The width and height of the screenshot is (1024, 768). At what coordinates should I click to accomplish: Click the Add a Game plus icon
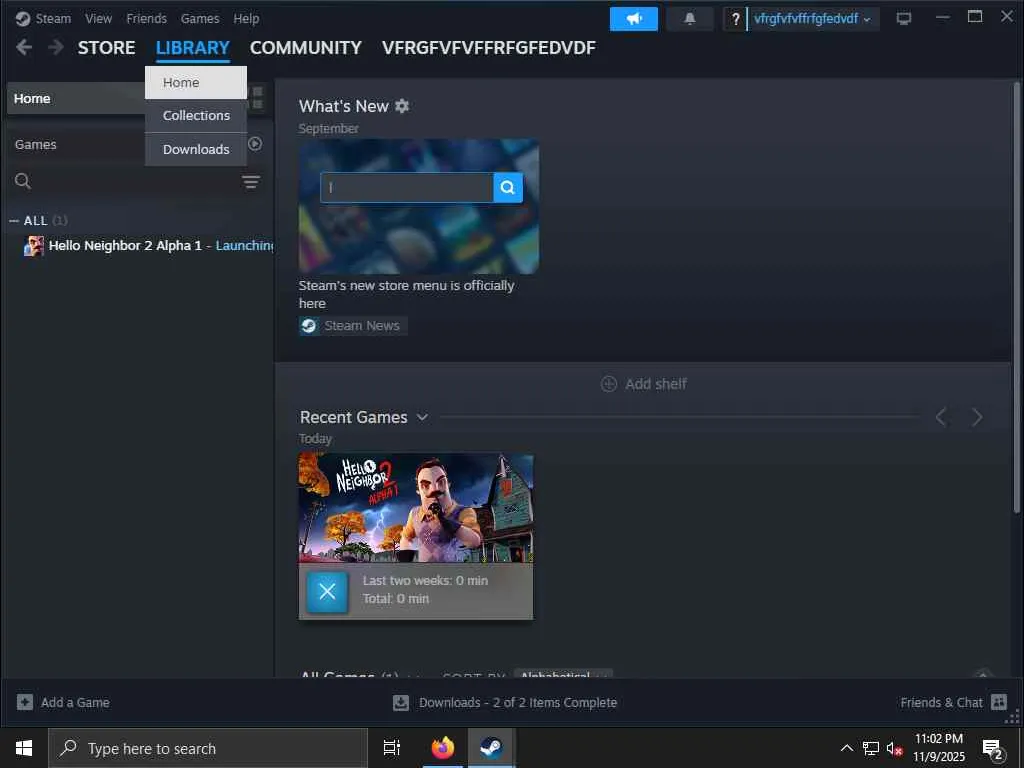click(25, 702)
